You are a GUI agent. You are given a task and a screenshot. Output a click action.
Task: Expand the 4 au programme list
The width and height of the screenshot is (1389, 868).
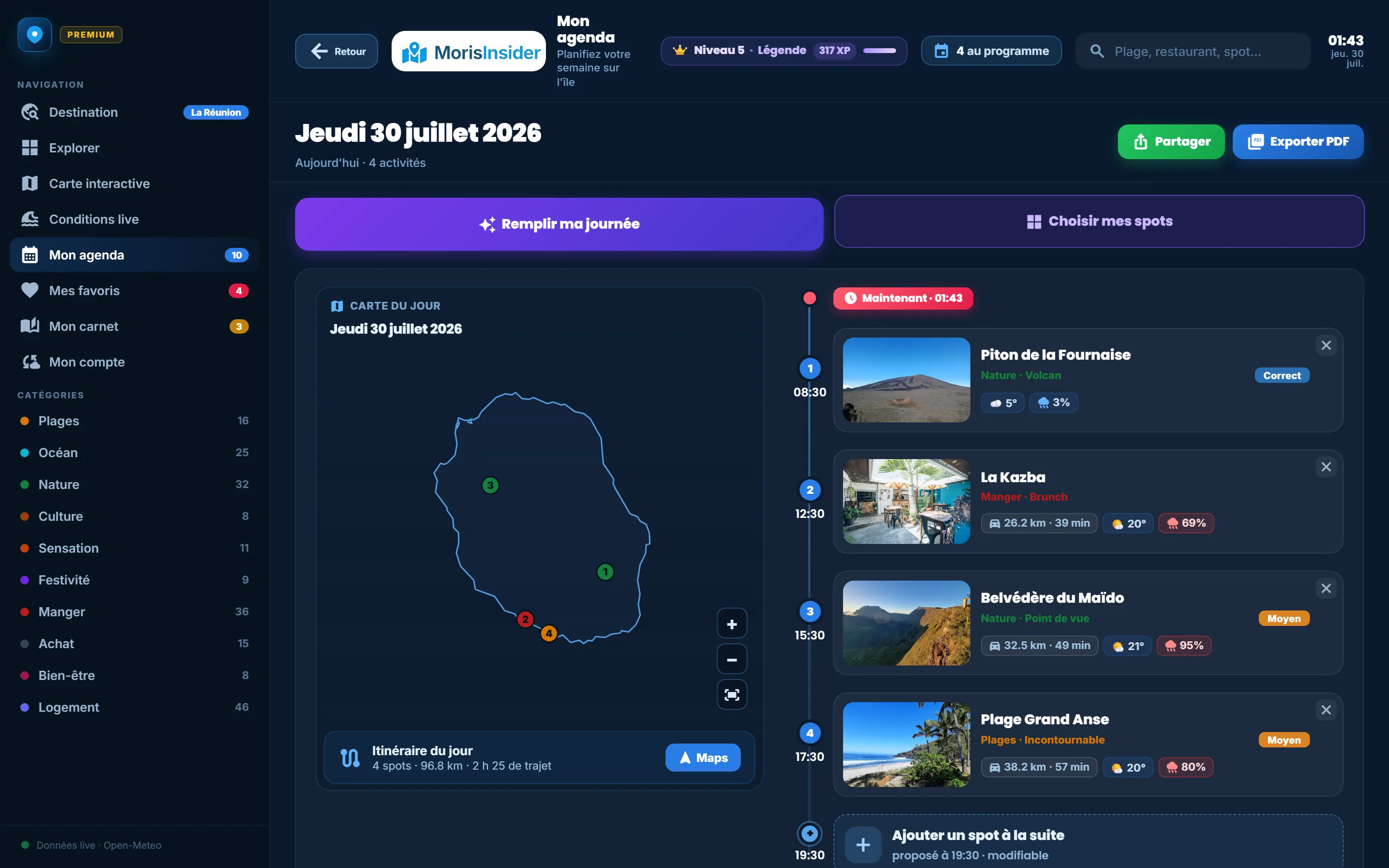pyautogui.click(x=991, y=51)
